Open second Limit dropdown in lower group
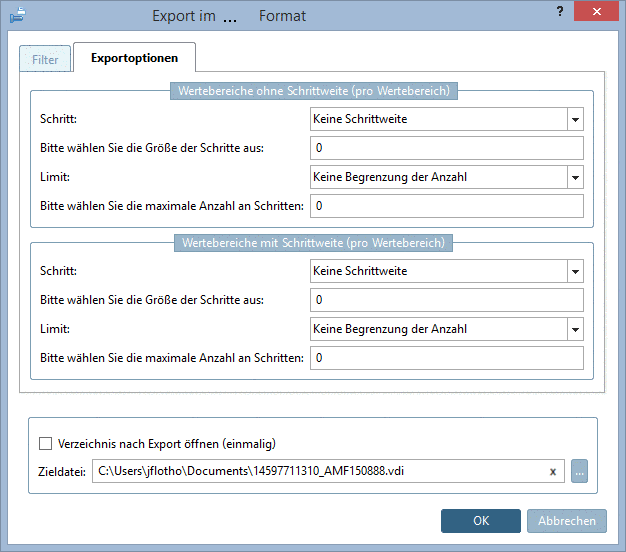 575,329
